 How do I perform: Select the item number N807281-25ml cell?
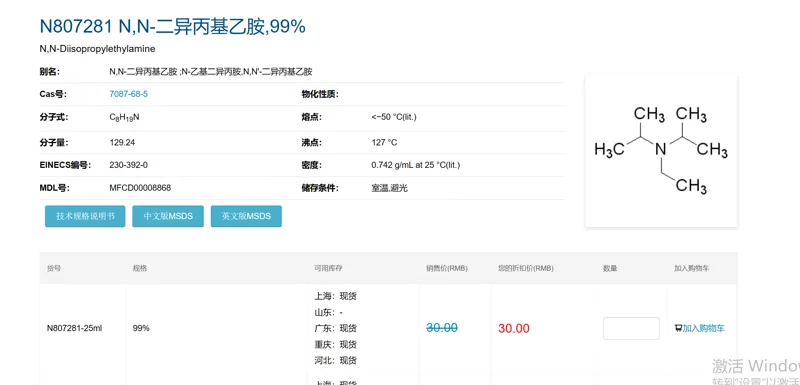(74, 328)
